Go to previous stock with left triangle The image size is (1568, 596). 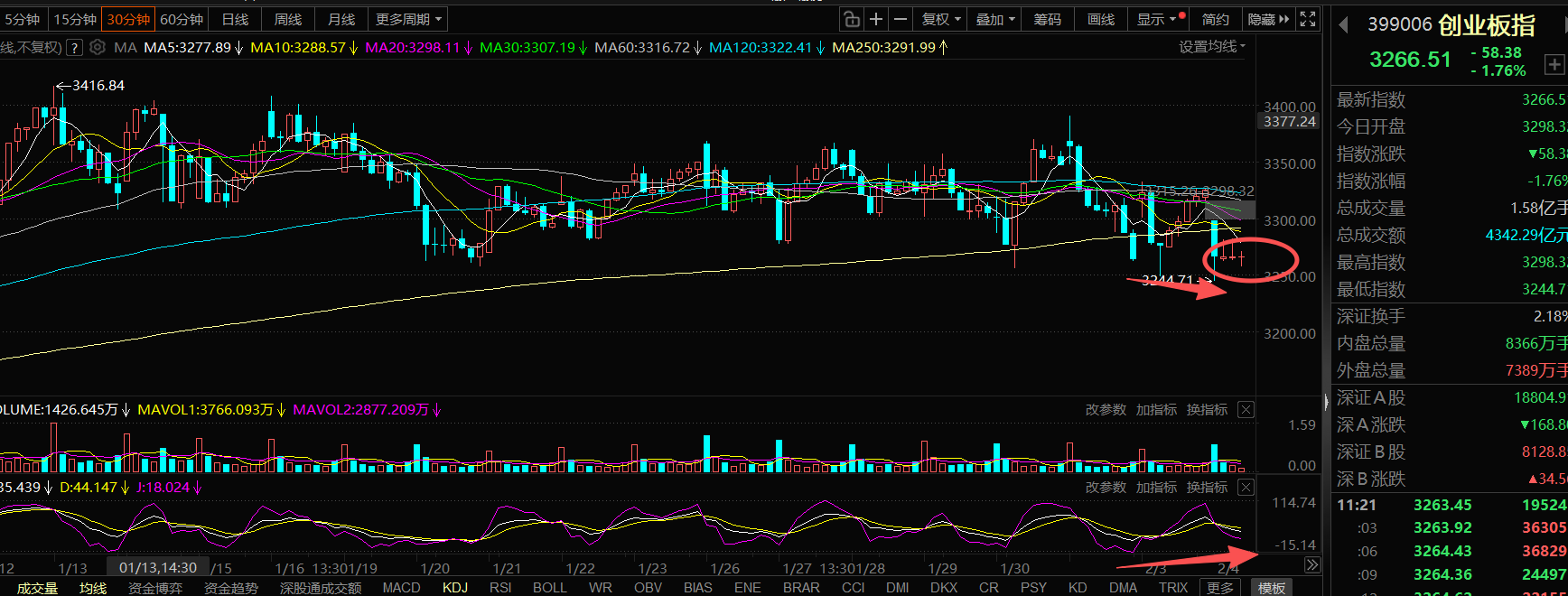click(1343, 25)
